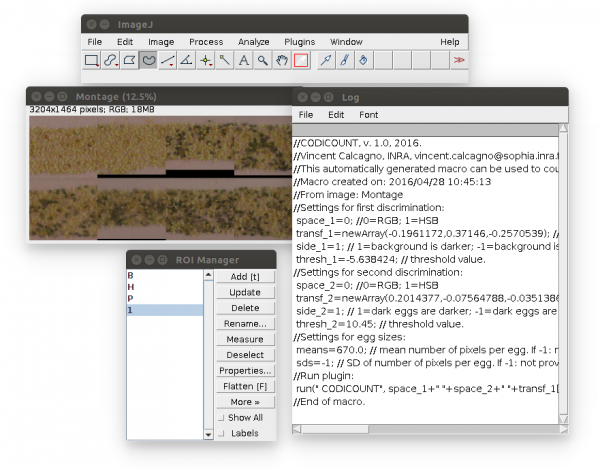Click the '//From image: Montage' log line
Viewport: 600px width, 469px height.
348,195
